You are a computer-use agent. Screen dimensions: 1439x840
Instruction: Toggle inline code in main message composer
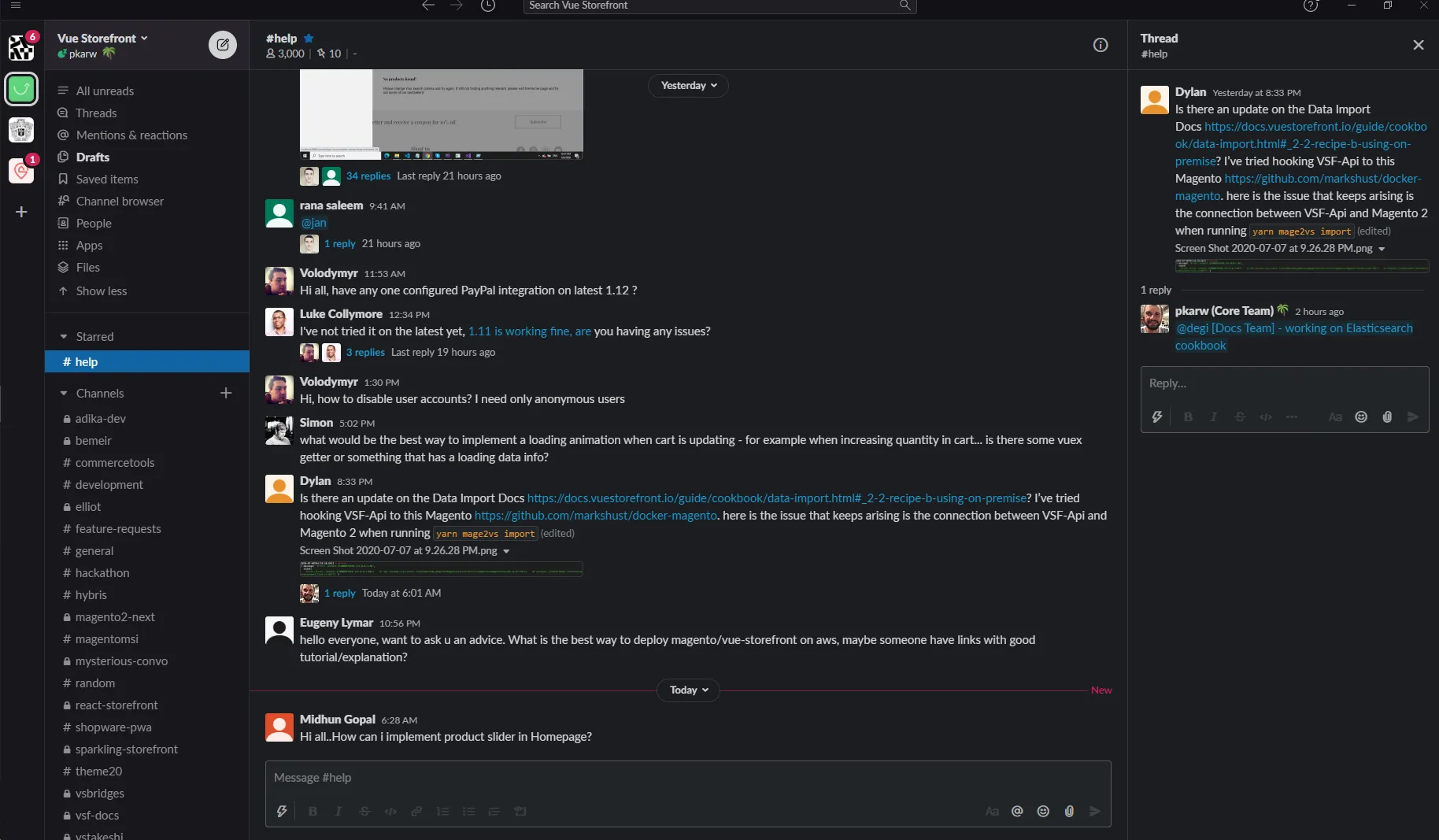[x=390, y=811]
